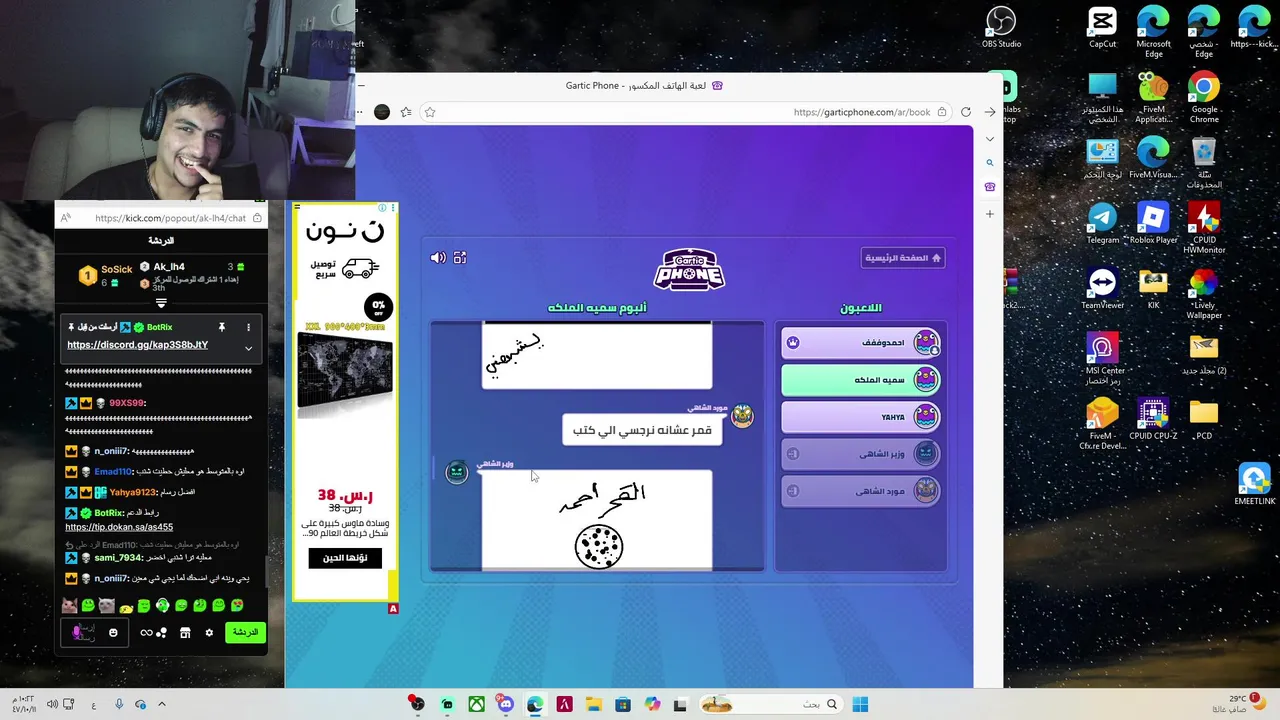Screen dimensions: 1280x720
Task: Open the PCD folder on desktop
Action: (1204, 418)
